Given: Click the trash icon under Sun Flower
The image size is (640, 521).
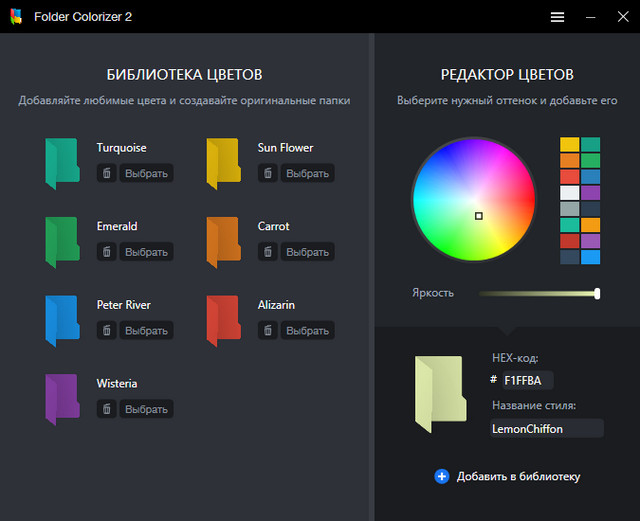Looking at the screenshot, I should 268,174.
